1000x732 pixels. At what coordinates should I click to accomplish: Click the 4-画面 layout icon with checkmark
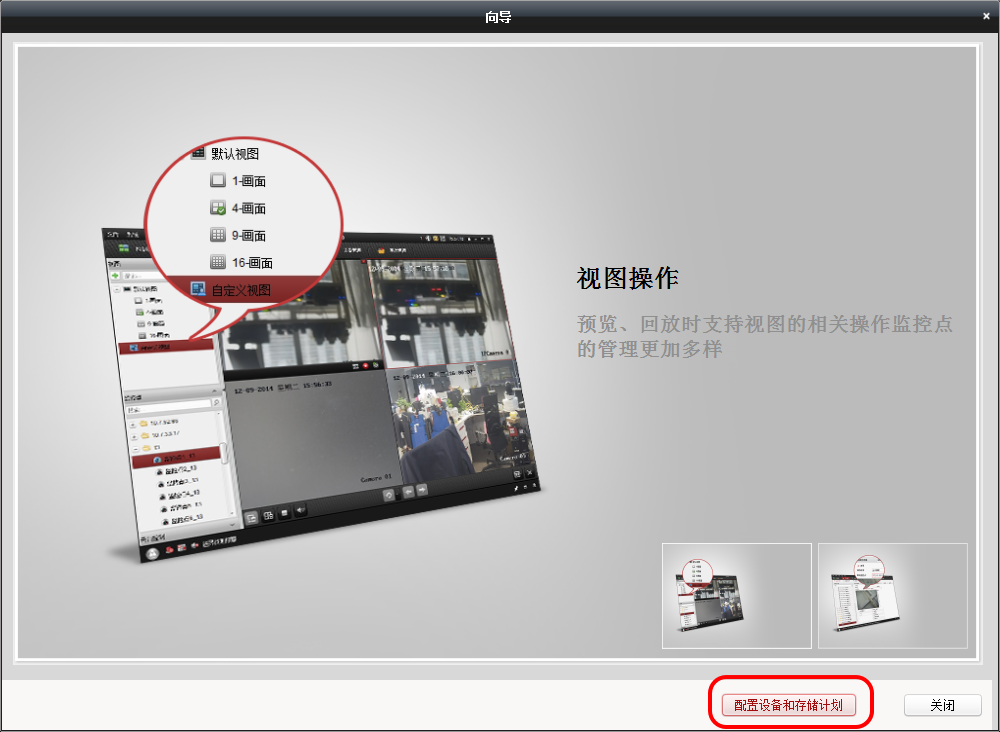pyautogui.click(x=218, y=208)
